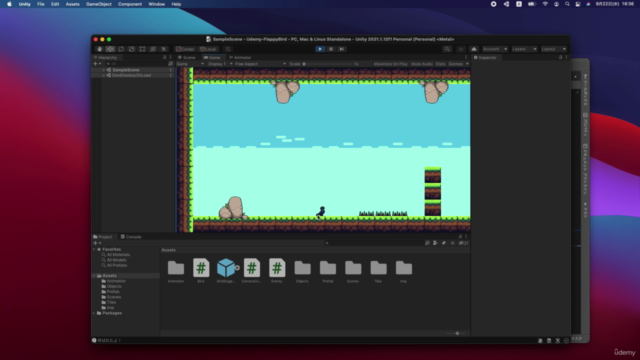Select the Enemy script asset
The height and width of the screenshot is (360, 640).
click(x=277, y=268)
